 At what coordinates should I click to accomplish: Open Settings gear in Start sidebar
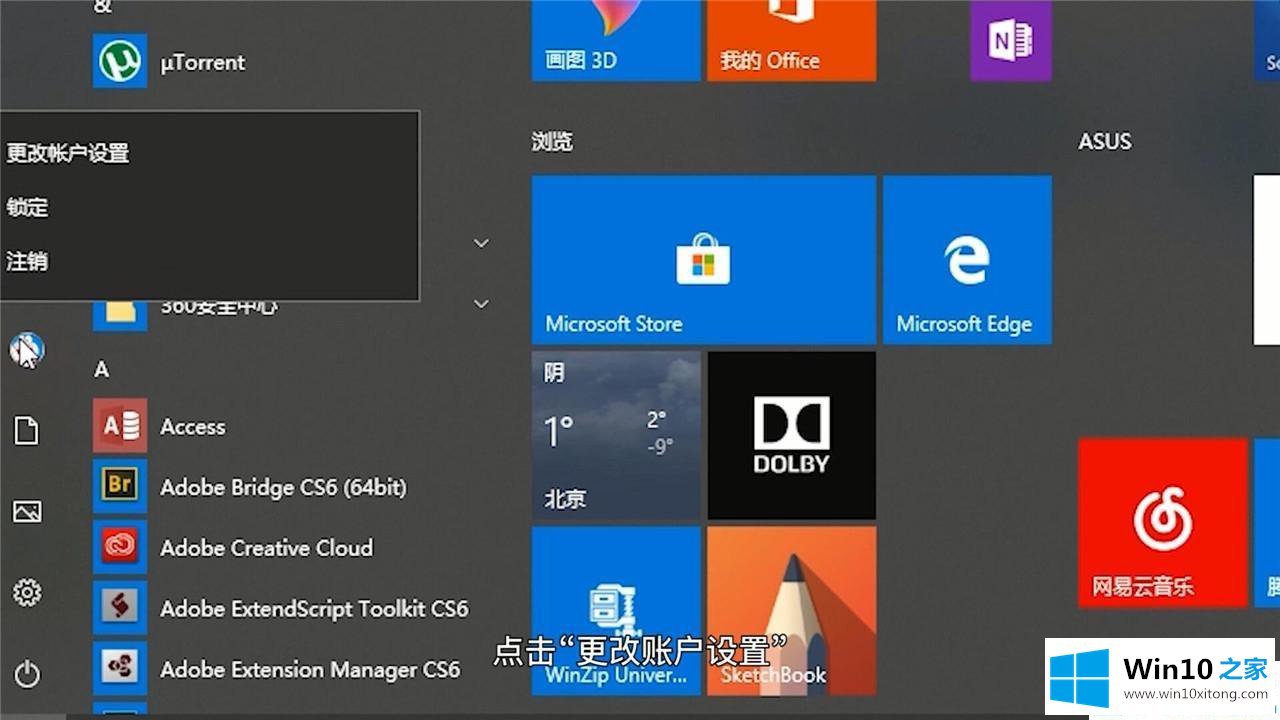(x=27, y=593)
